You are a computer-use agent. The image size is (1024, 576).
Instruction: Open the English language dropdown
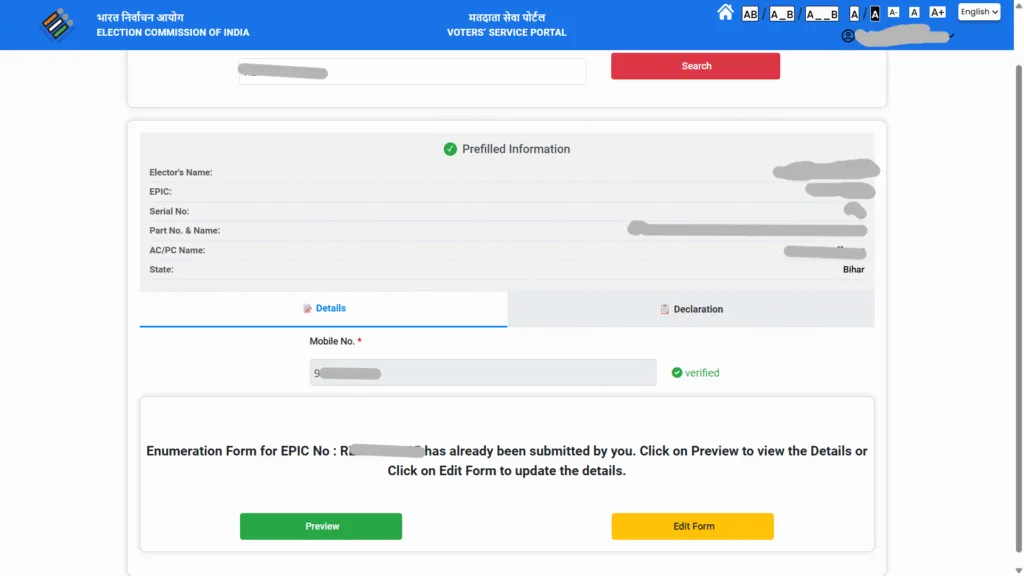[978, 12]
